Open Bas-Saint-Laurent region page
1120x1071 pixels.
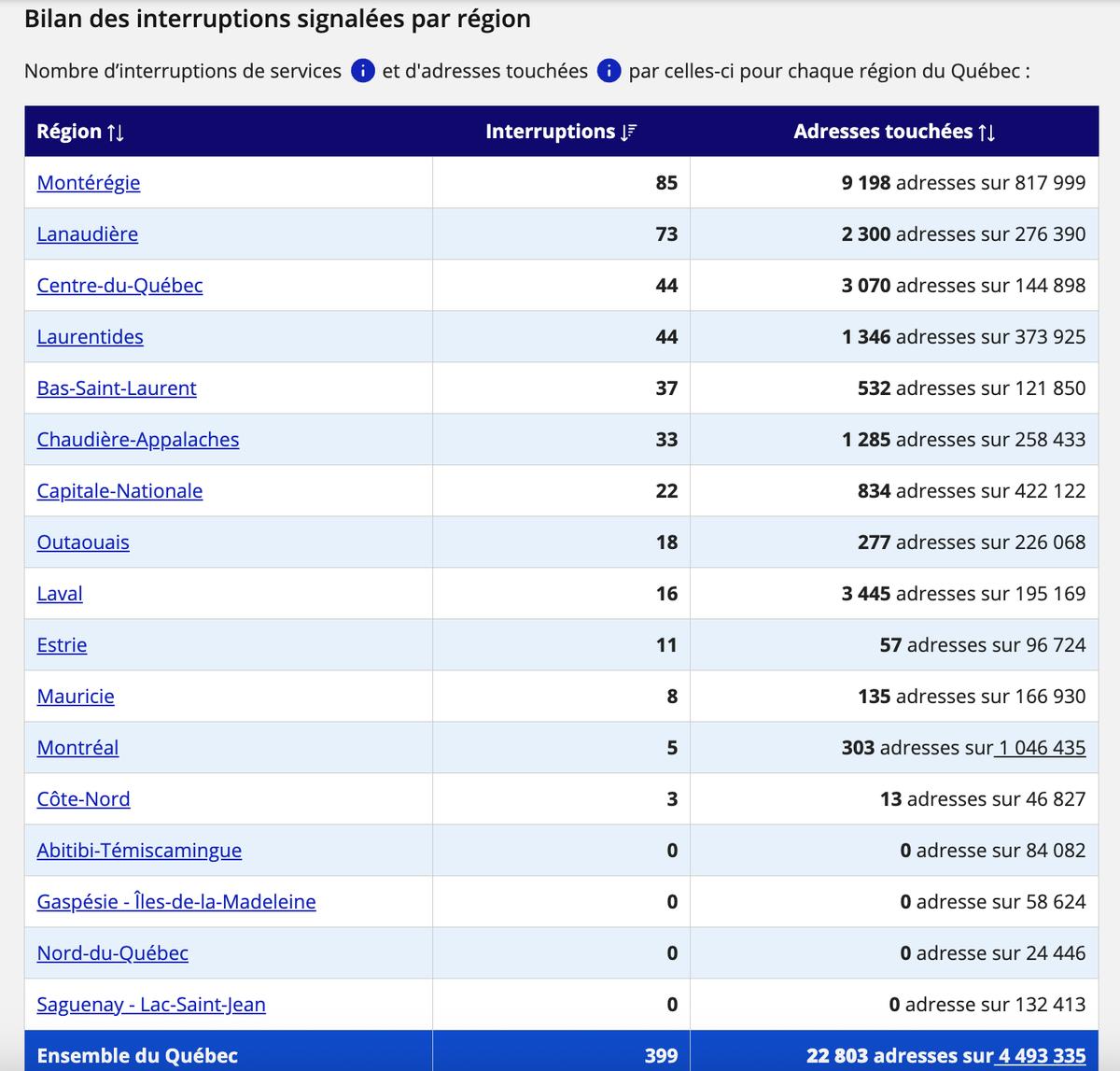coord(117,388)
